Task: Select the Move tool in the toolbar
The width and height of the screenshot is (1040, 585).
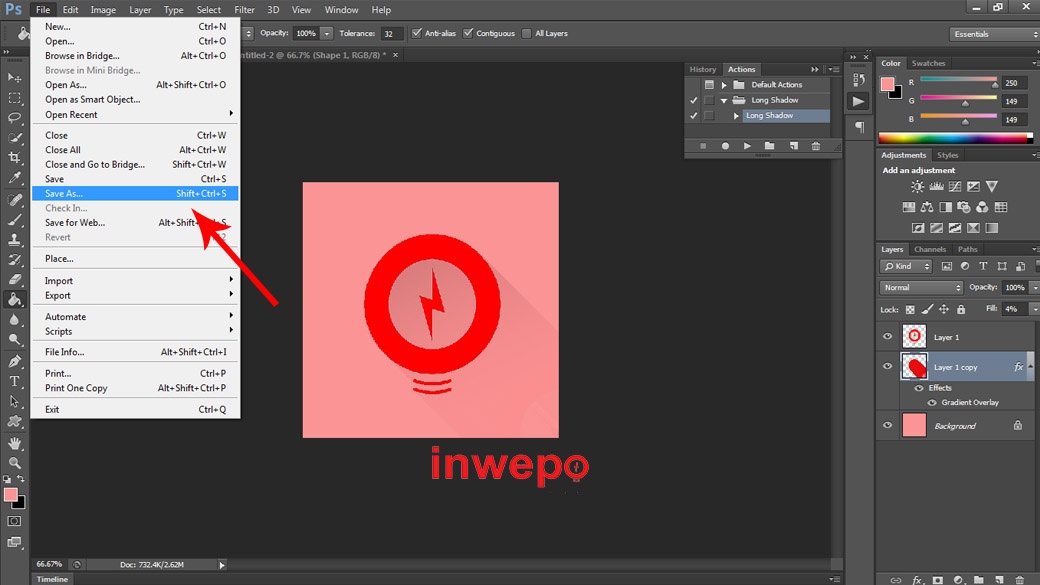Action: click(x=15, y=77)
